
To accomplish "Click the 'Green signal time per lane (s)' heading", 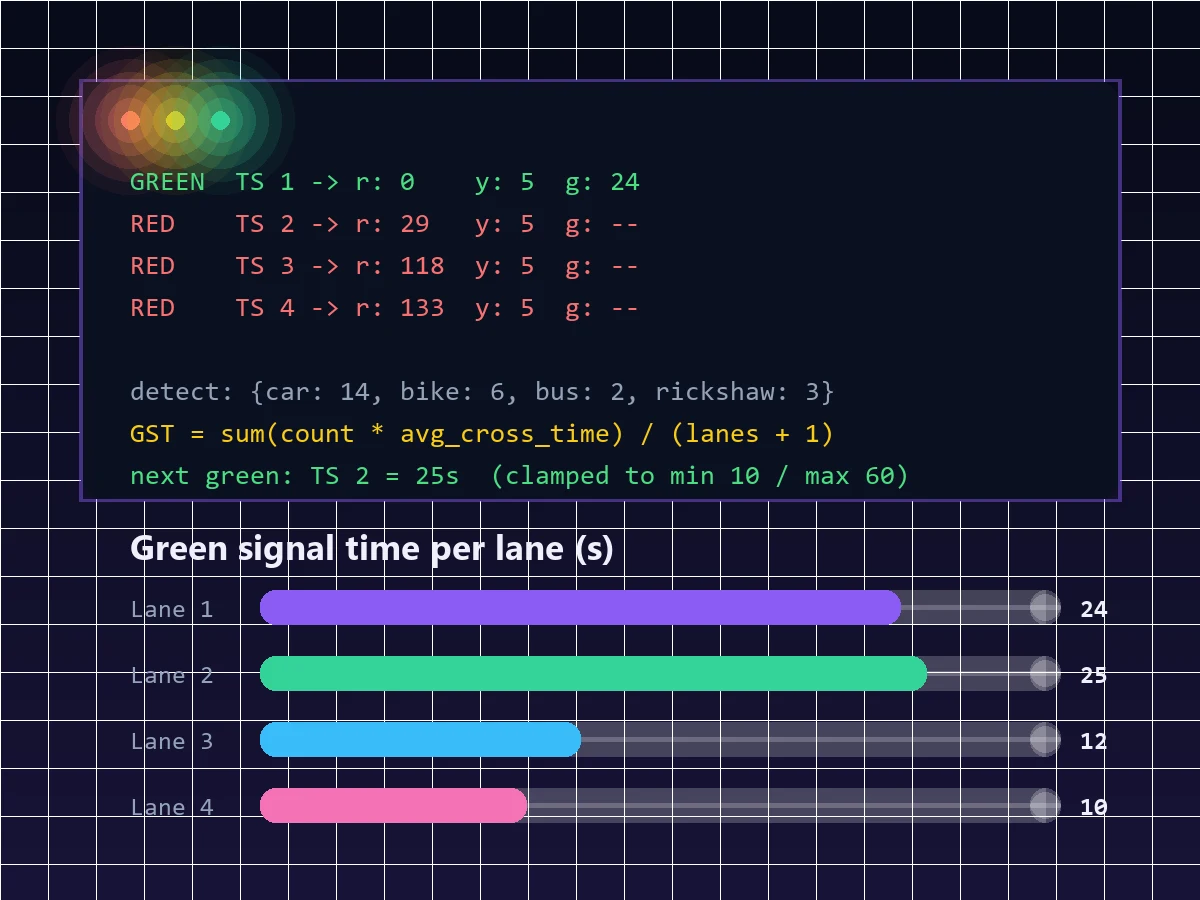I will (371, 549).
